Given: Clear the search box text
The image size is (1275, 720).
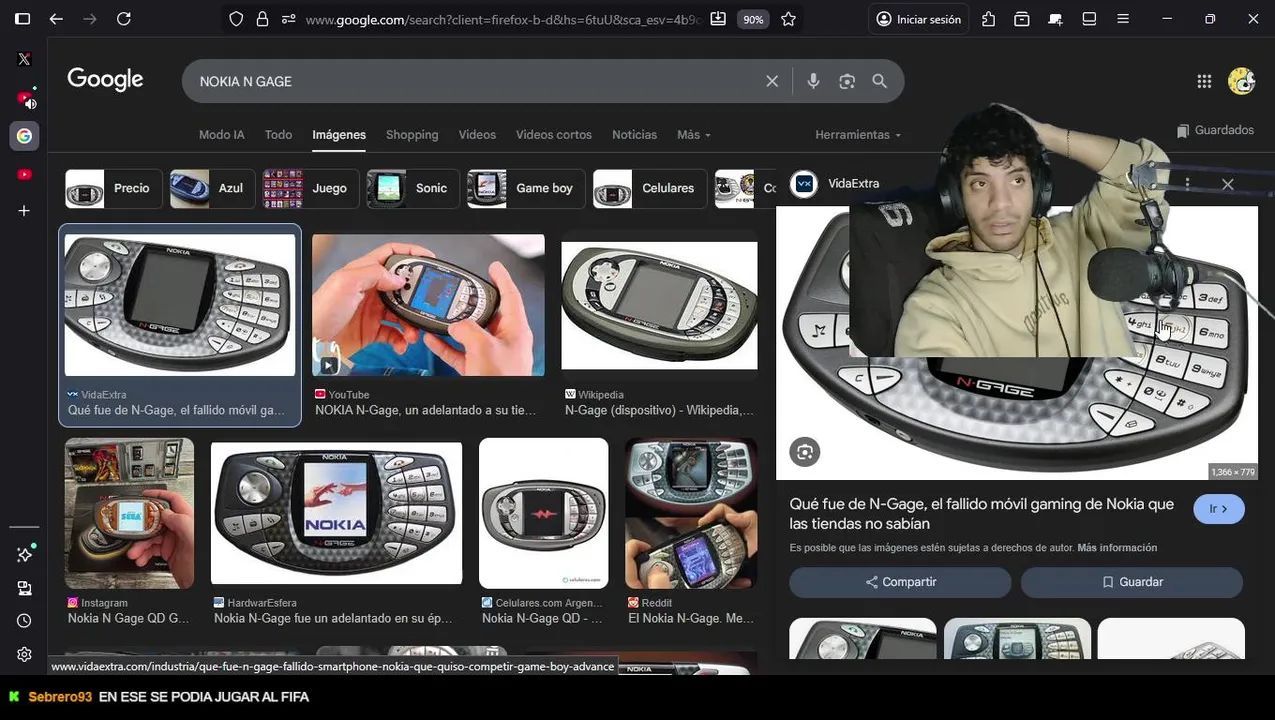Looking at the screenshot, I should [x=772, y=81].
